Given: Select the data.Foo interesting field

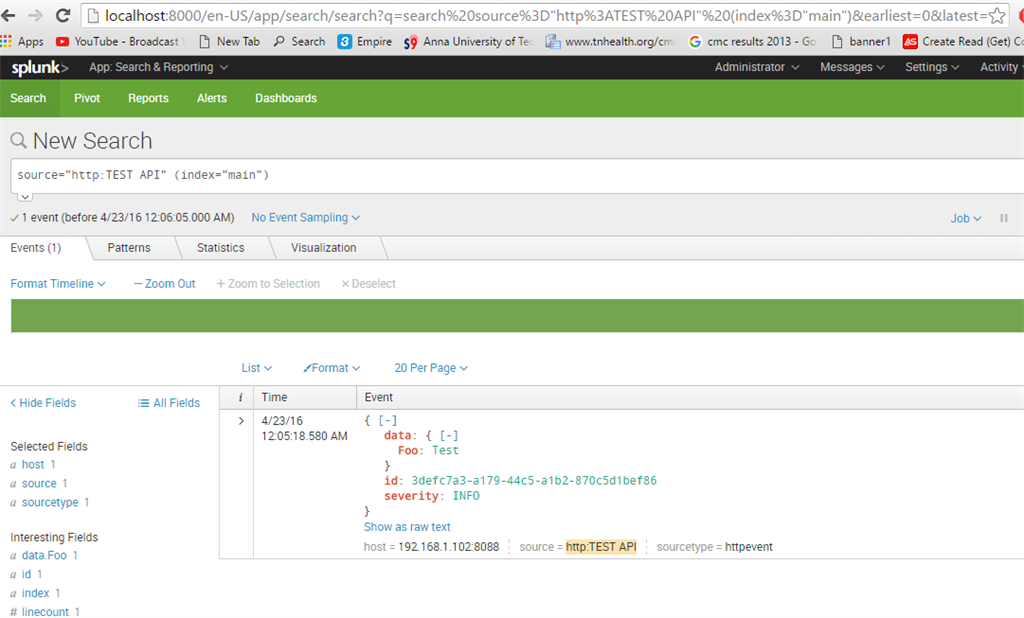Looking at the screenshot, I should tap(44, 555).
